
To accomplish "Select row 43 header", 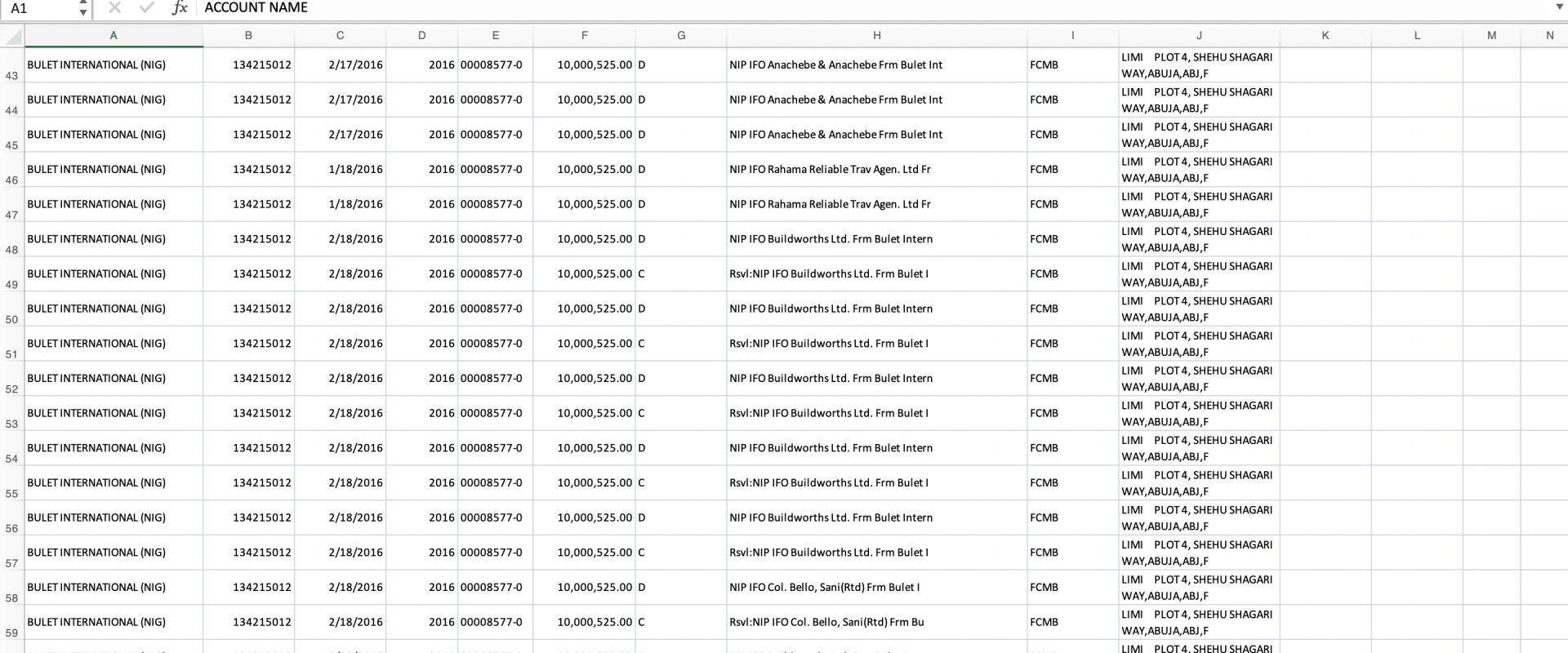I will click(12, 65).
